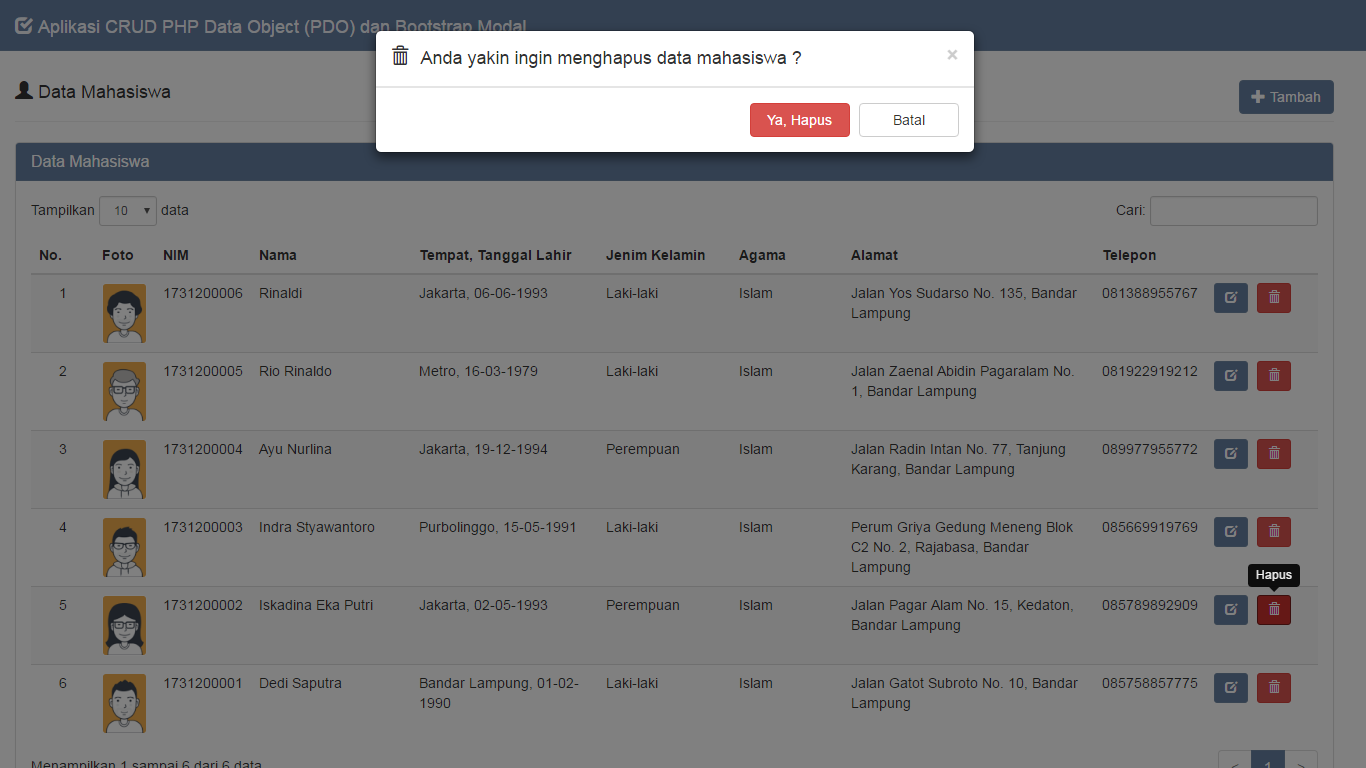
Task: Click the edit icon for Rinaldi's row
Action: tap(1230, 298)
